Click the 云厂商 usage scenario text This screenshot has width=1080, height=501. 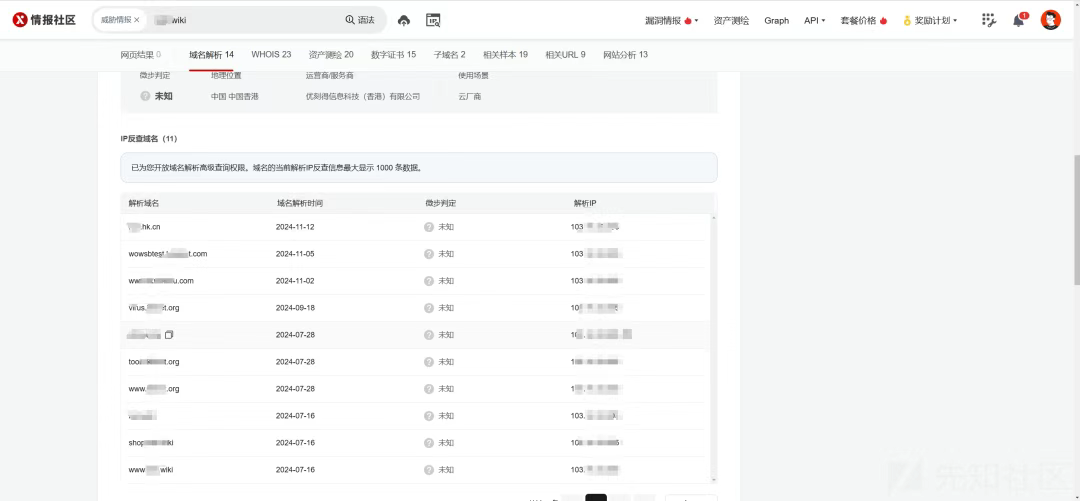click(x=470, y=96)
